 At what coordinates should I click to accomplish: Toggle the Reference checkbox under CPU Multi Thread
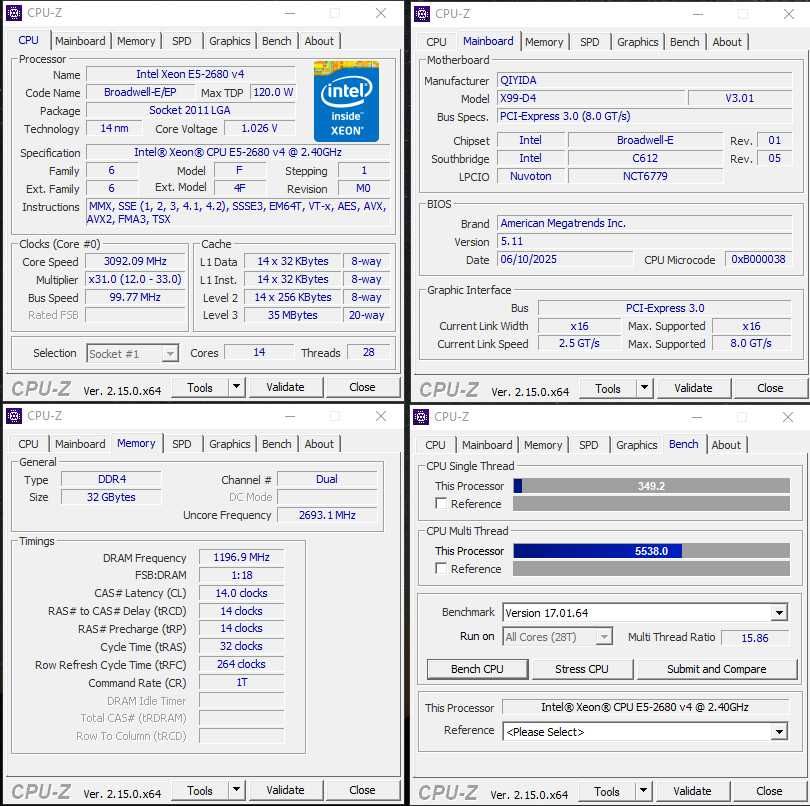point(441,568)
